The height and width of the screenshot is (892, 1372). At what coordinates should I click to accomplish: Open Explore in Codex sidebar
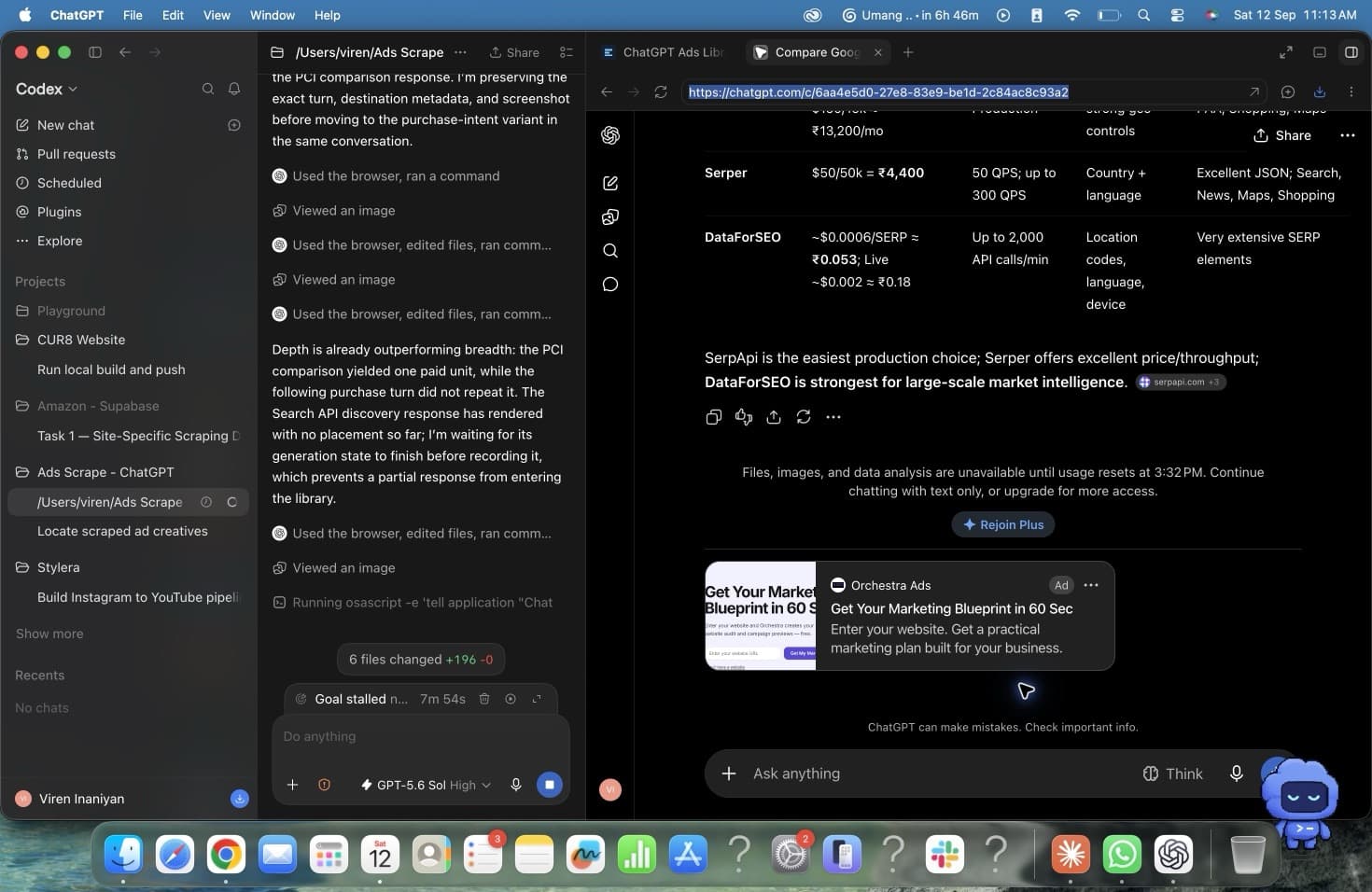[60, 241]
